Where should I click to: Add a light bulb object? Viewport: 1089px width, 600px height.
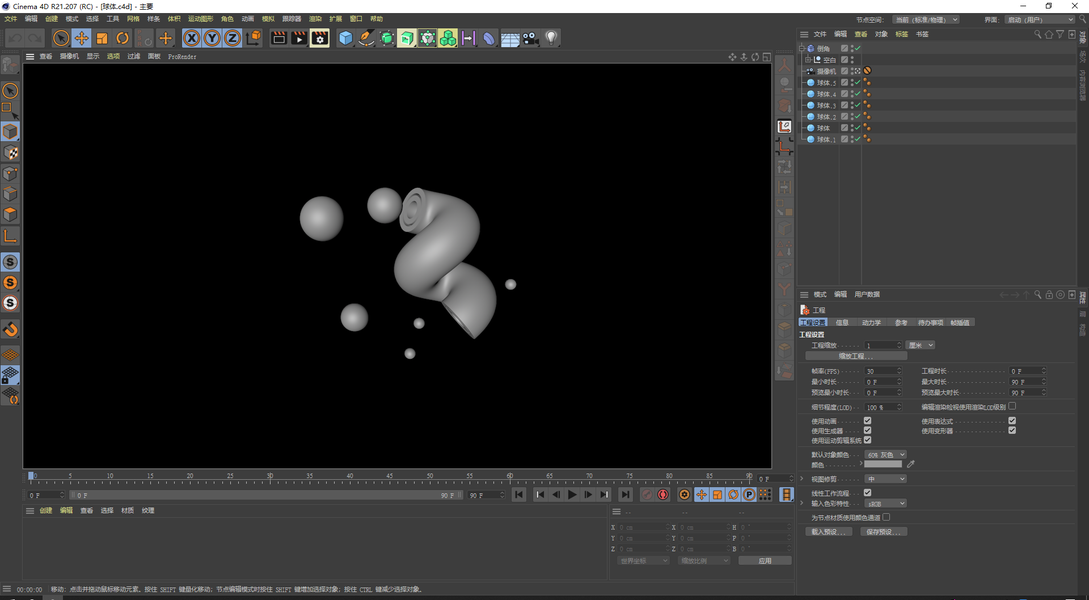coord(551,38)
